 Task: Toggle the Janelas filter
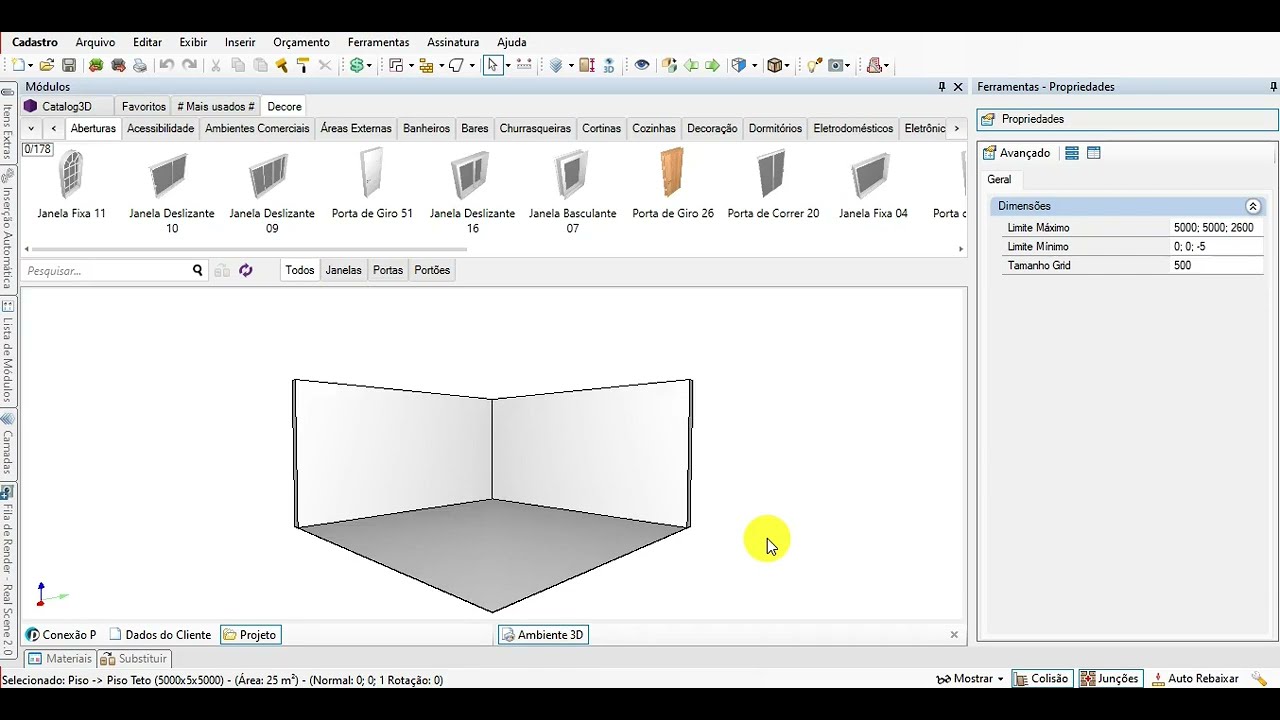[x=343, y=270]
